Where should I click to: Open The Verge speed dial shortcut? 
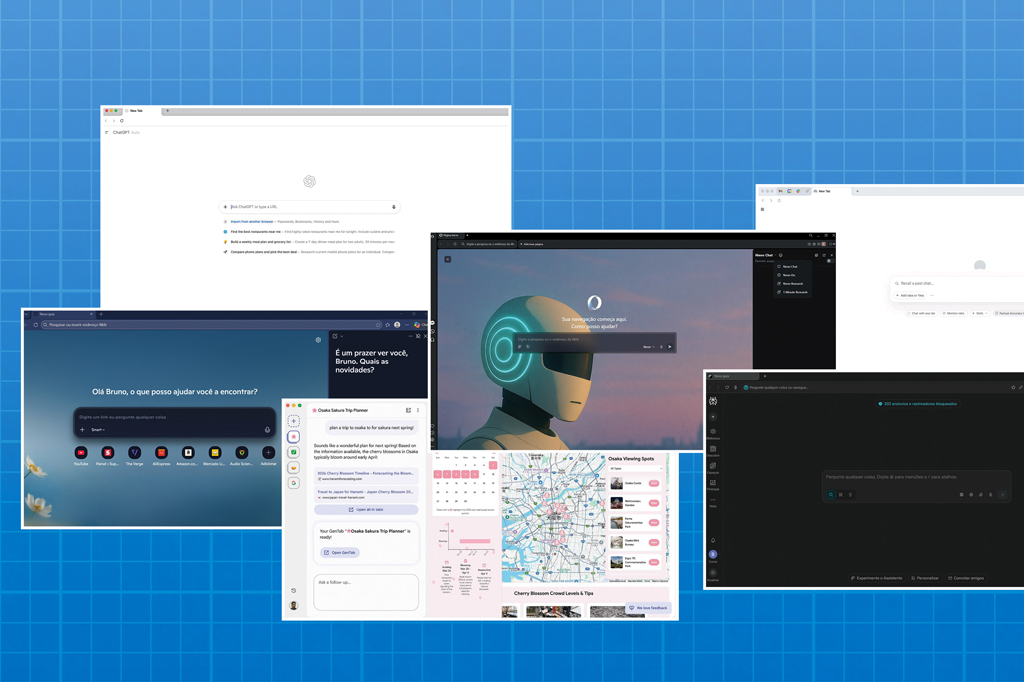(x=134, y=453)
